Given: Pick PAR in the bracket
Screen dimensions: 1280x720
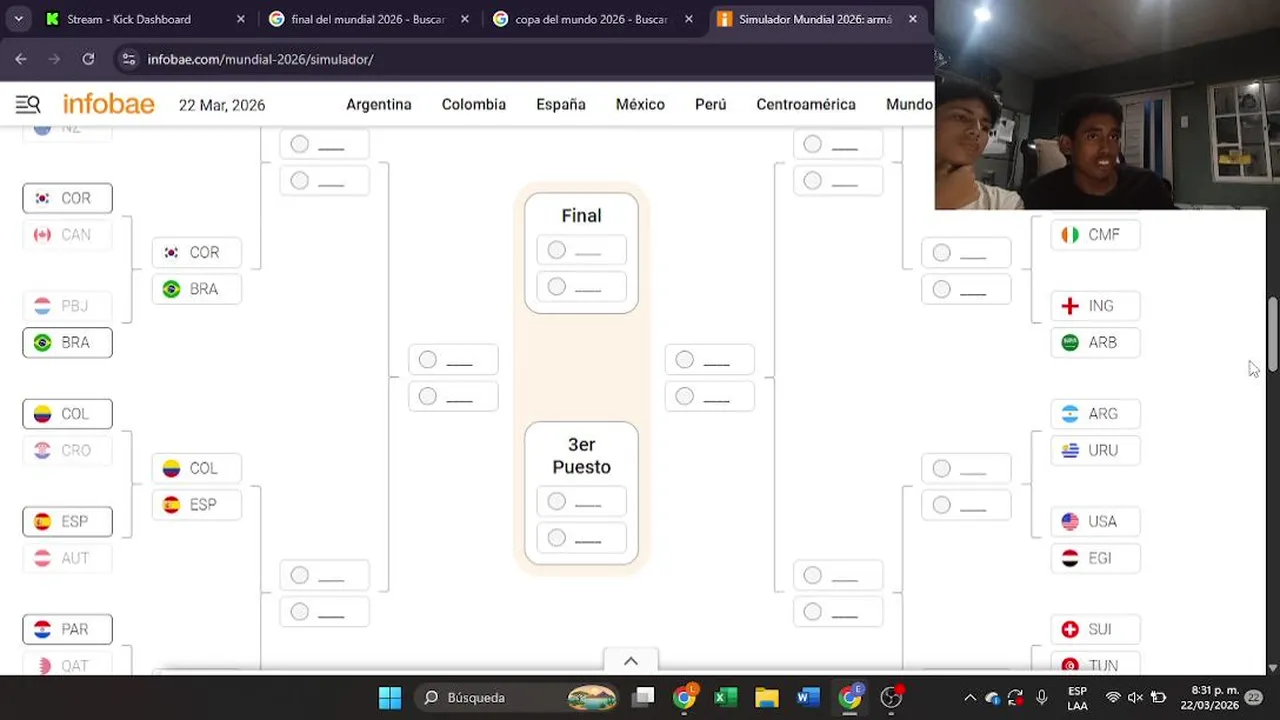Looking at the screenshot, I should pyautogui.click(x=67, y=629).
